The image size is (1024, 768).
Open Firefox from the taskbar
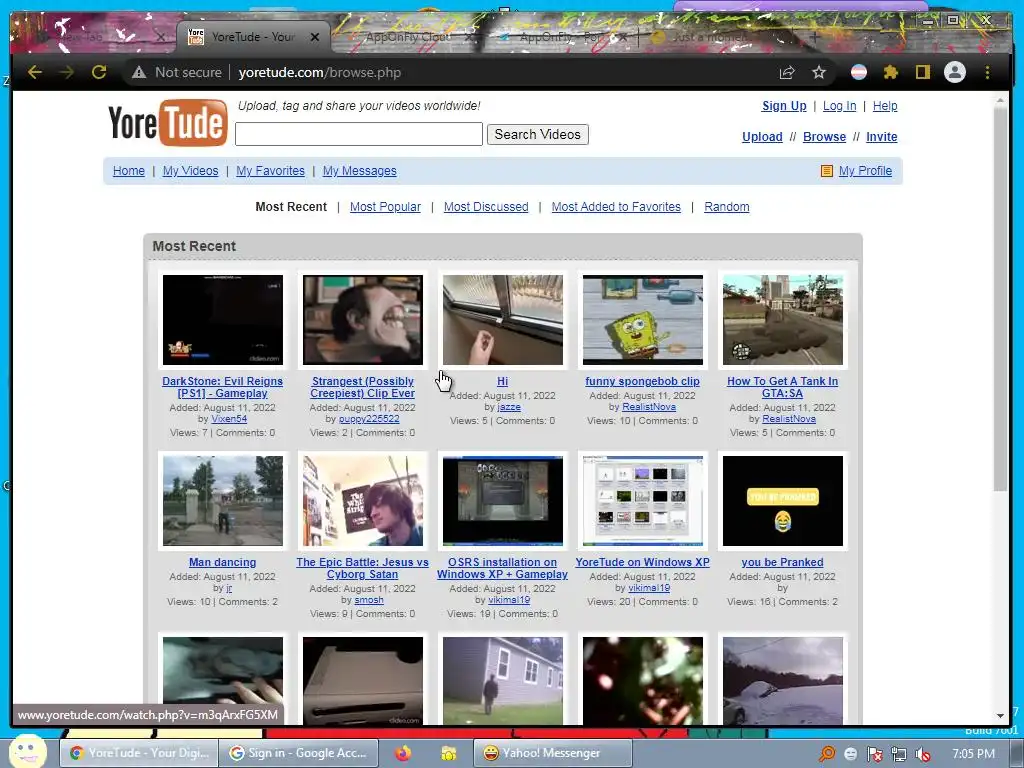coord(404,753)
